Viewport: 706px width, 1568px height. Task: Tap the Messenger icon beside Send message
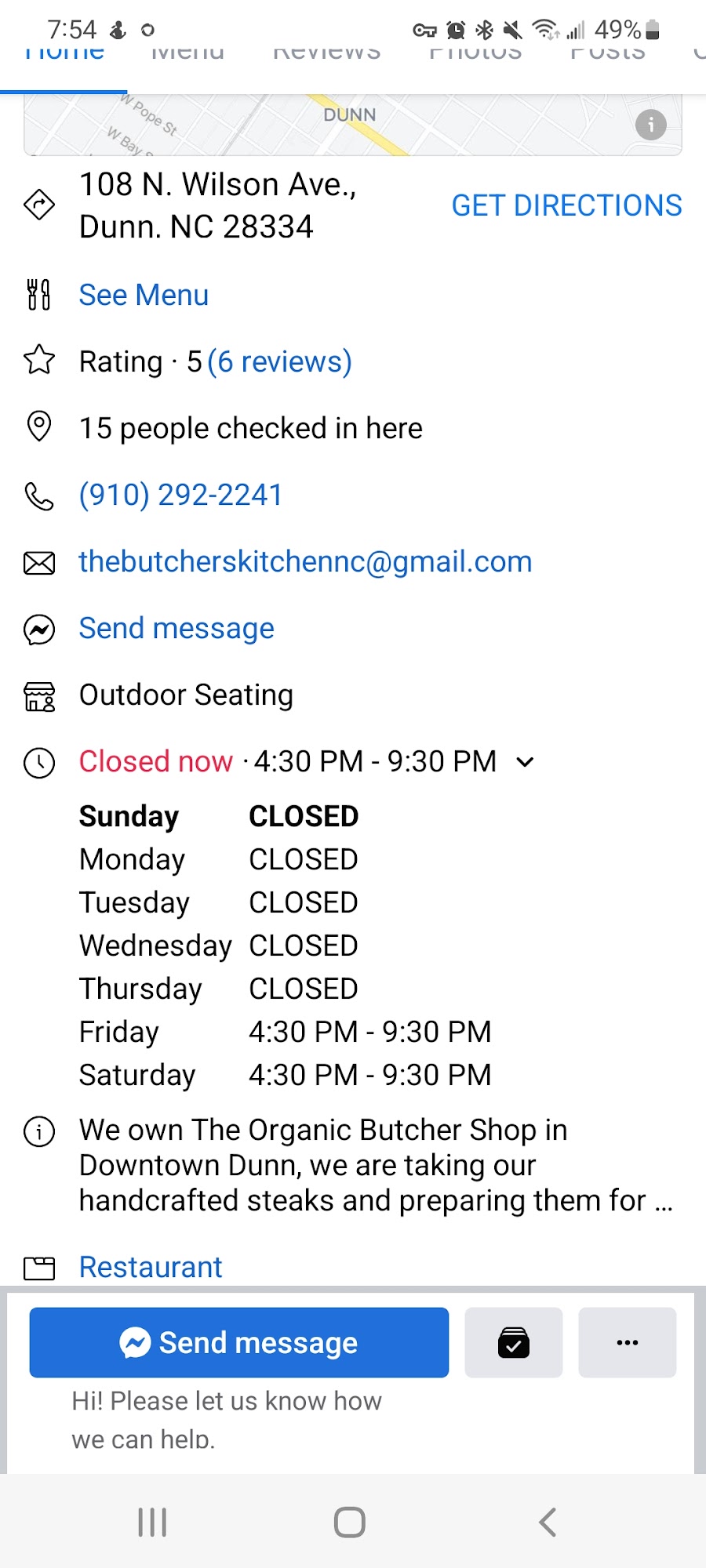39,629
